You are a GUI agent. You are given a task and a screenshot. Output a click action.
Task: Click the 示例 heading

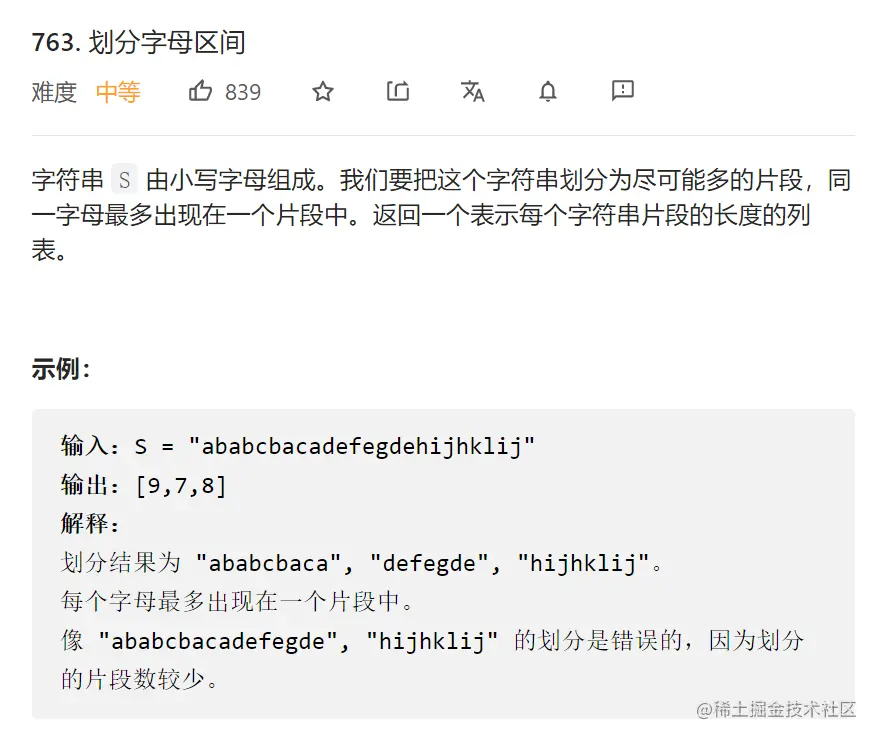[60, 369]
